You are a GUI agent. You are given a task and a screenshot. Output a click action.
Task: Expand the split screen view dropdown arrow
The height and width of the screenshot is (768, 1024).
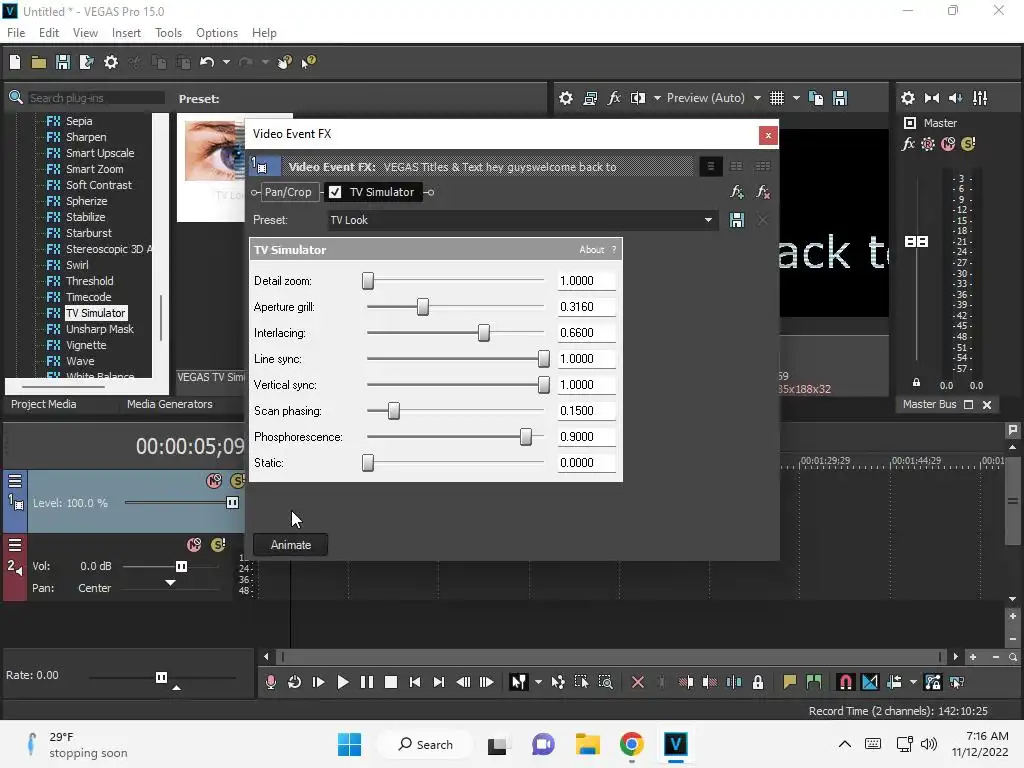(657, 98)
